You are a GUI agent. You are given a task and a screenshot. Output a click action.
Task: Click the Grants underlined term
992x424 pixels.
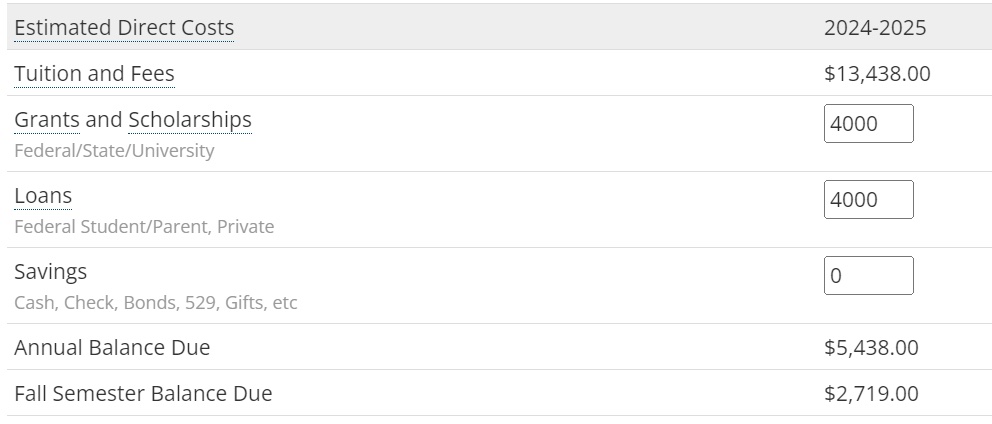47,120
